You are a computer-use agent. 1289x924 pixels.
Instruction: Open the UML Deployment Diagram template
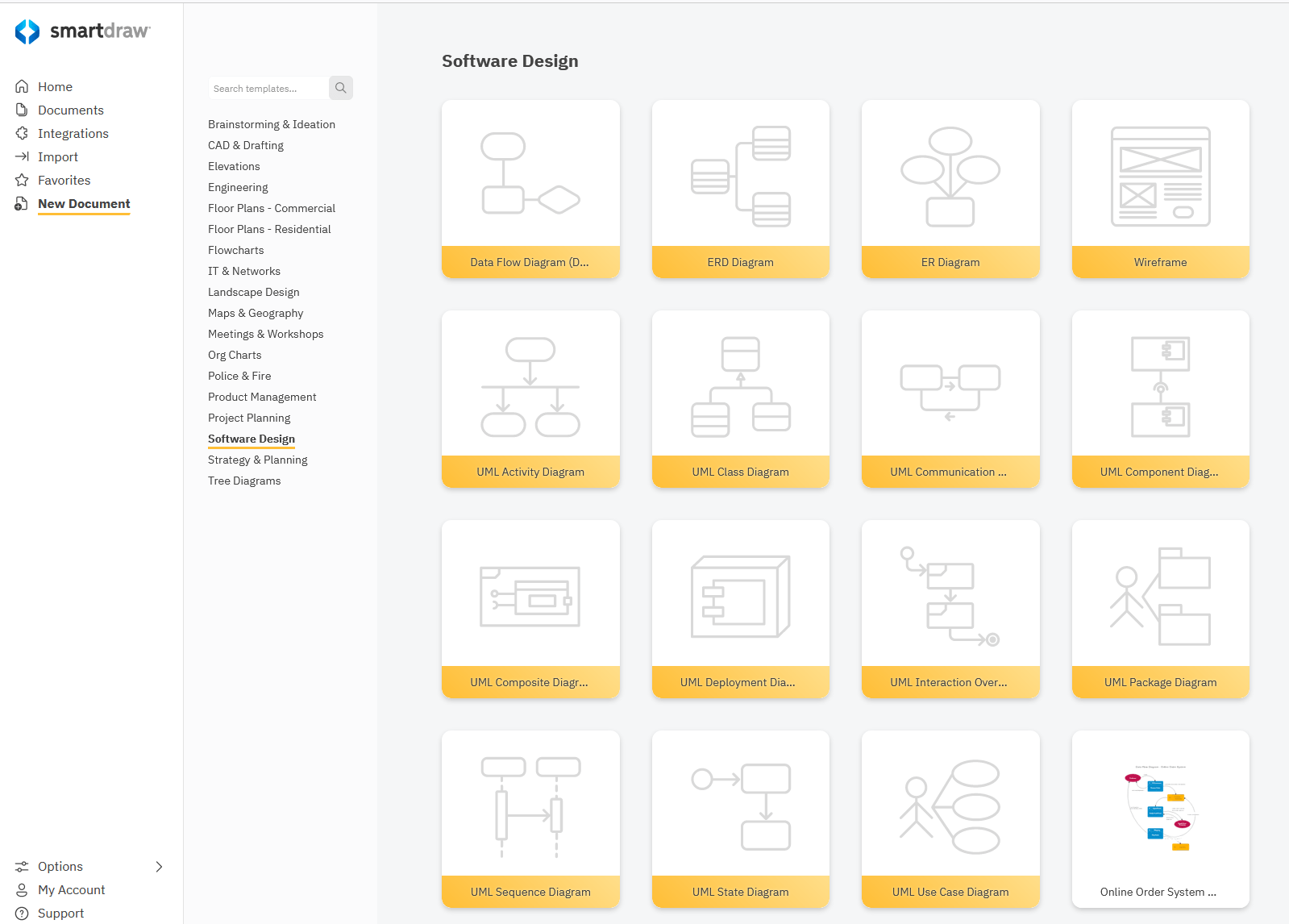coord(741,610)
